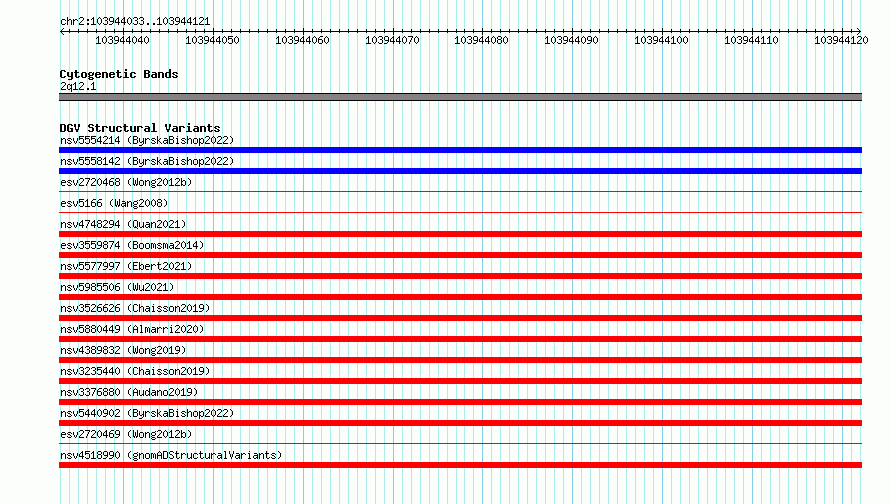Viewport: 890px width, 504px height.
Task: Click ruler position 103944080
Action: (482, 40)
